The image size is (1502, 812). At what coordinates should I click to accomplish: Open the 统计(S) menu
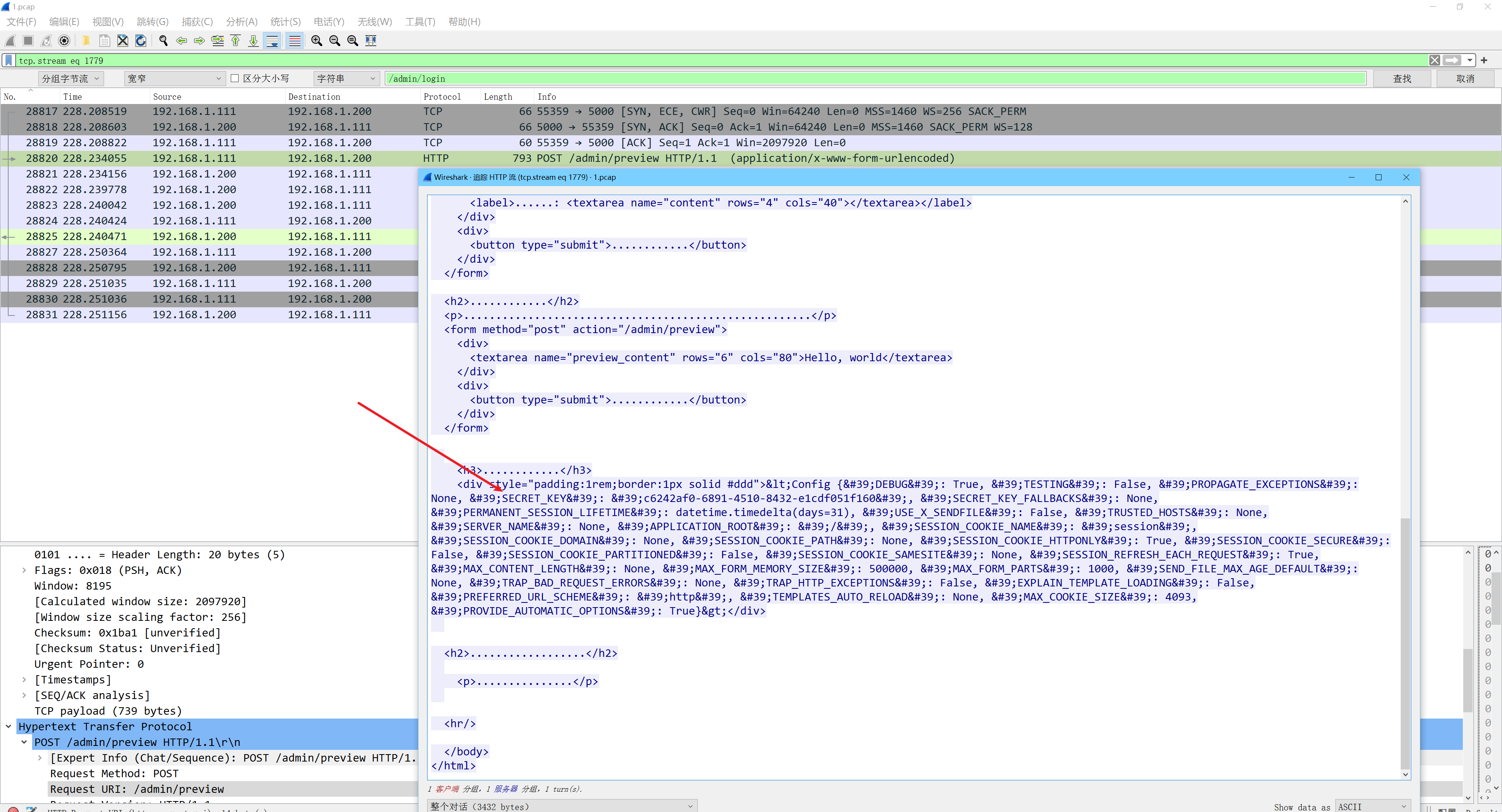pos(286,22)
